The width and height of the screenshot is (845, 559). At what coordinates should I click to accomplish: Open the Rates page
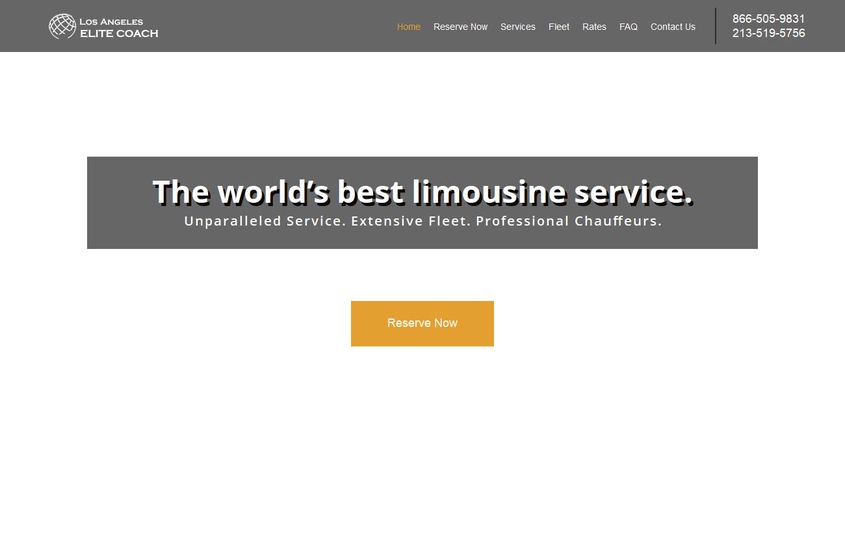point(594,26)
